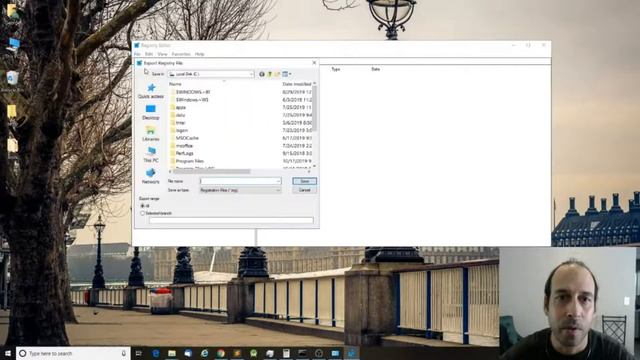640x360 pixels.
Task: Click the microphone icon in search box
Action: pos(124,353)
